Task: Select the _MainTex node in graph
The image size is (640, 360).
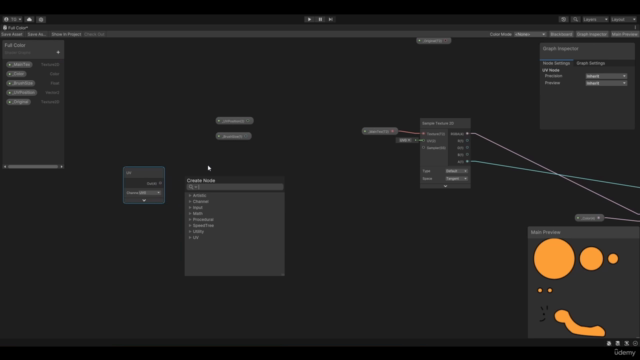Action: coord(380,131)
